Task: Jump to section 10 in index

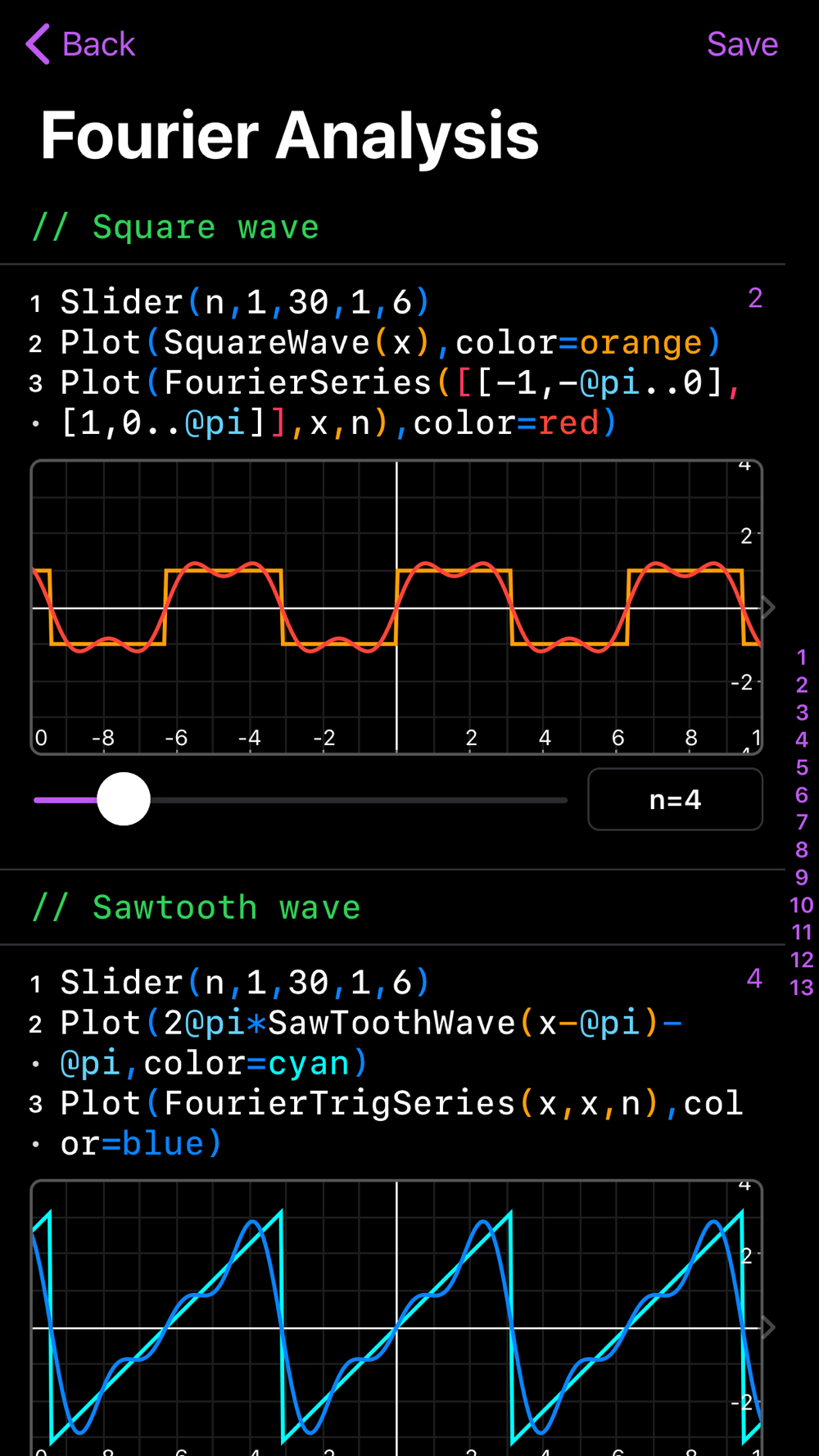Action: 802,905
